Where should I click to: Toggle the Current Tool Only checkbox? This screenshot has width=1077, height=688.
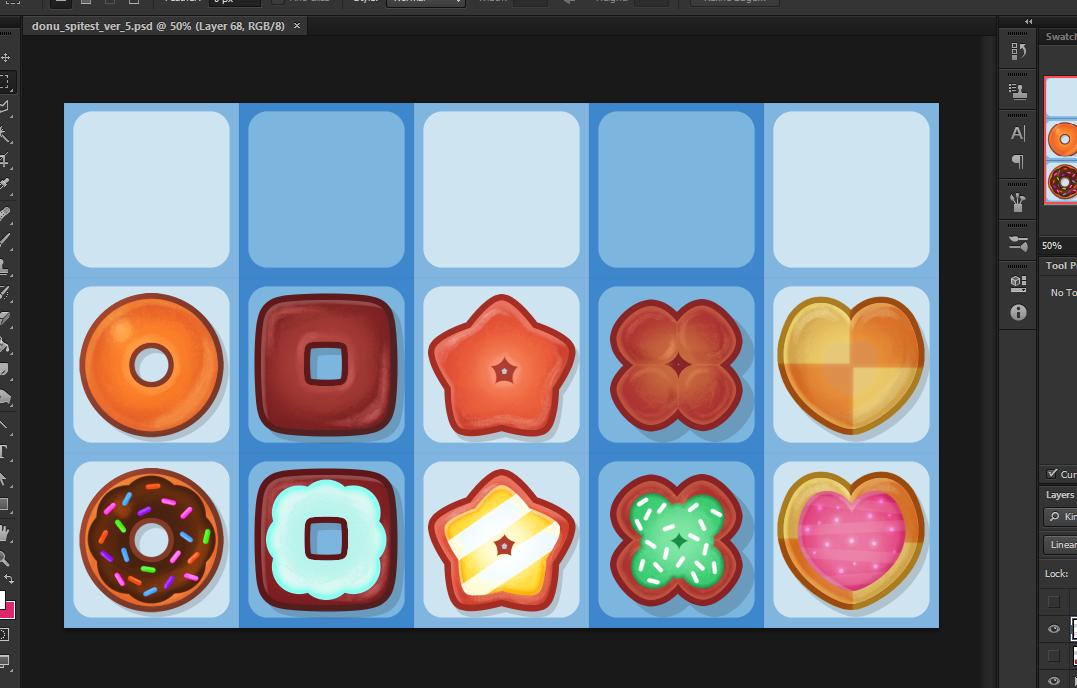point(1052,474)
